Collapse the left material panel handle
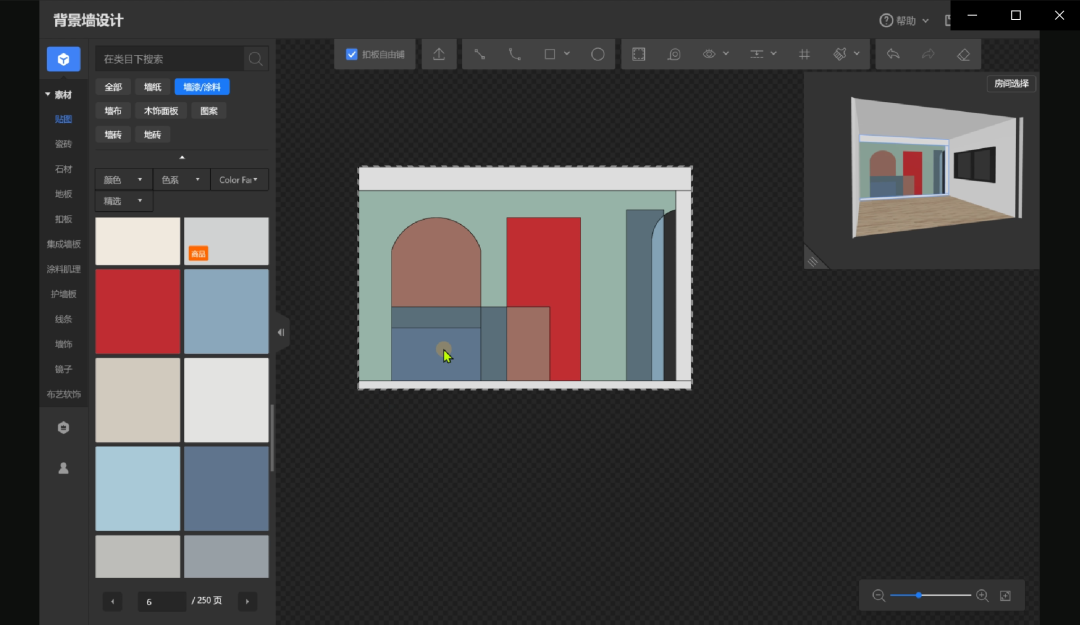This screenshot has width=1080, height=625. (281, 332)
